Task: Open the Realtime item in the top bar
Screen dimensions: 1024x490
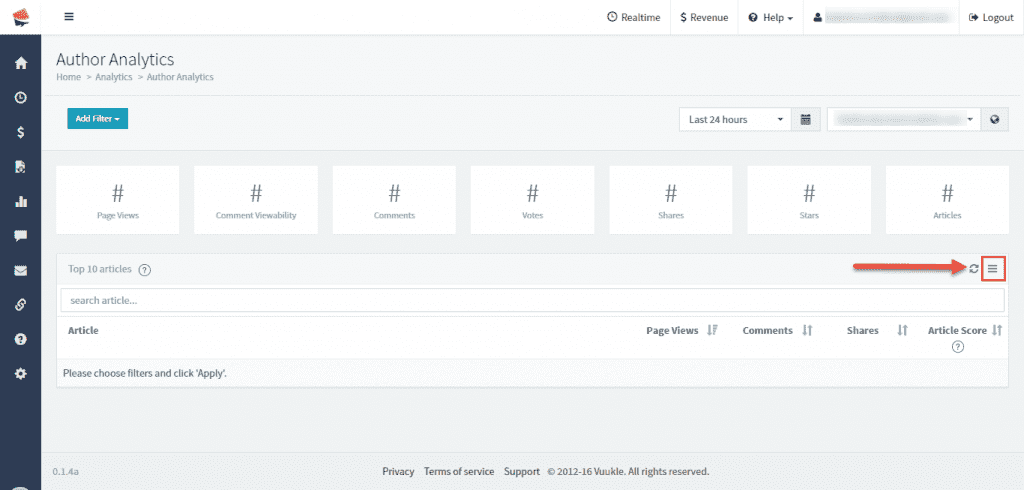Action: coord(634,17)
